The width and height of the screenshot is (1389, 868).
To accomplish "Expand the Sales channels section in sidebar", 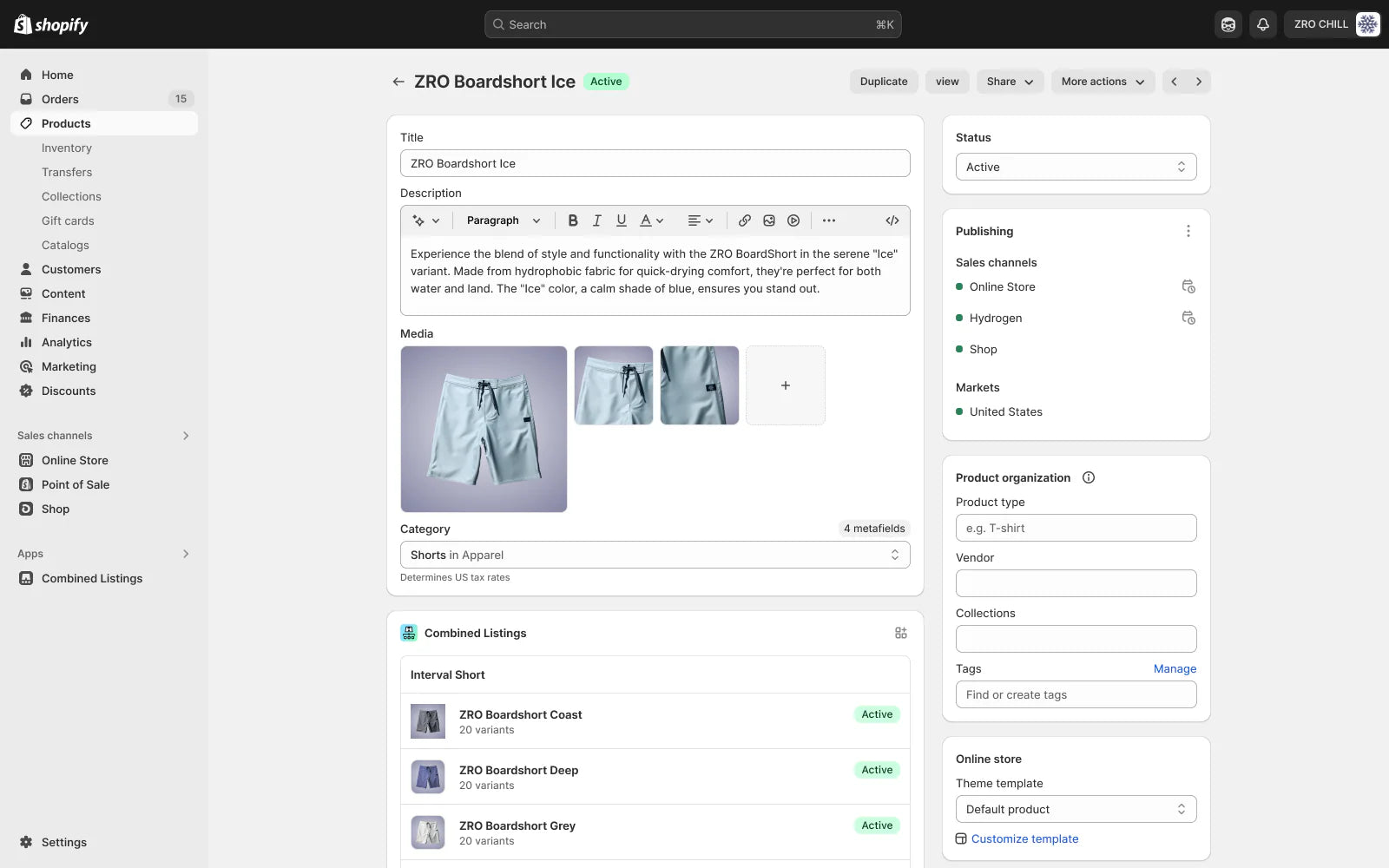I will [x=185, y=436].
